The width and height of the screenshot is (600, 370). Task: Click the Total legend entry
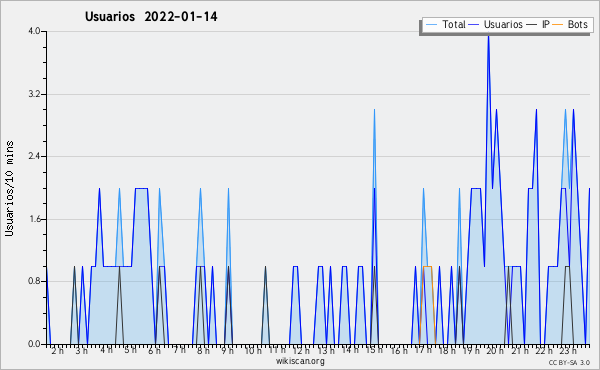coord(445,24)
